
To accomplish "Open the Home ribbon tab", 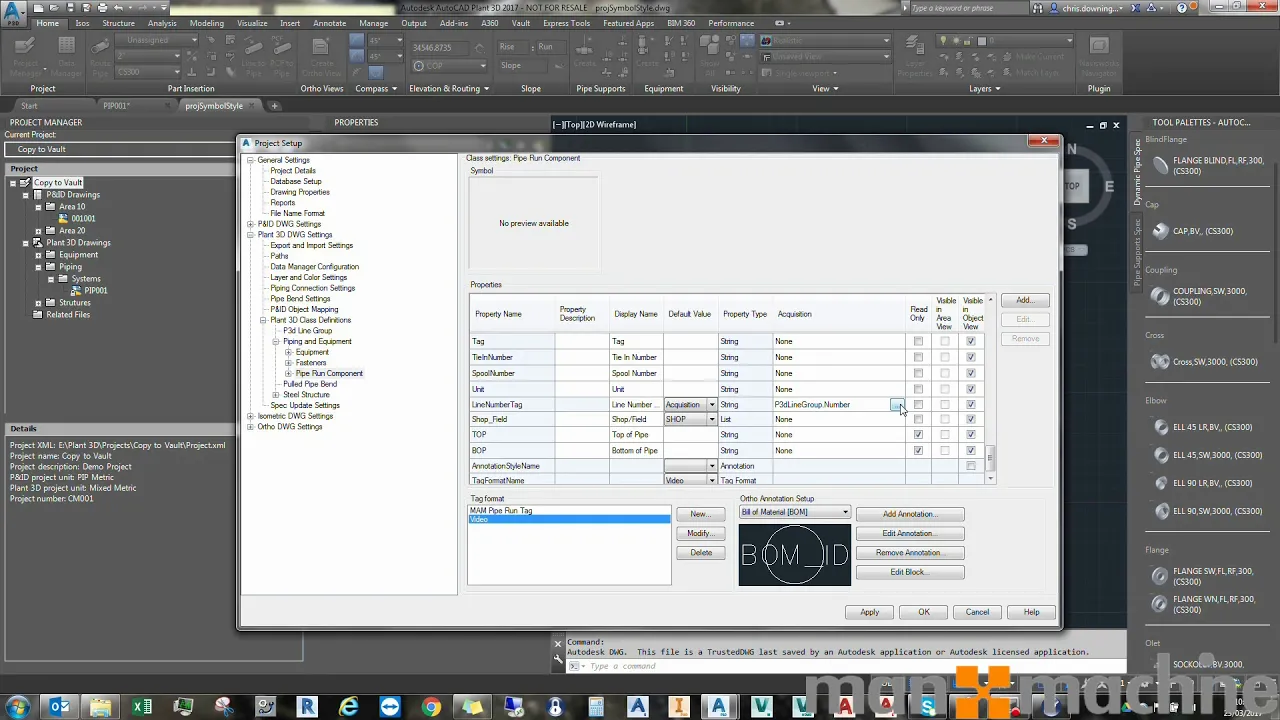I will 47,23.
